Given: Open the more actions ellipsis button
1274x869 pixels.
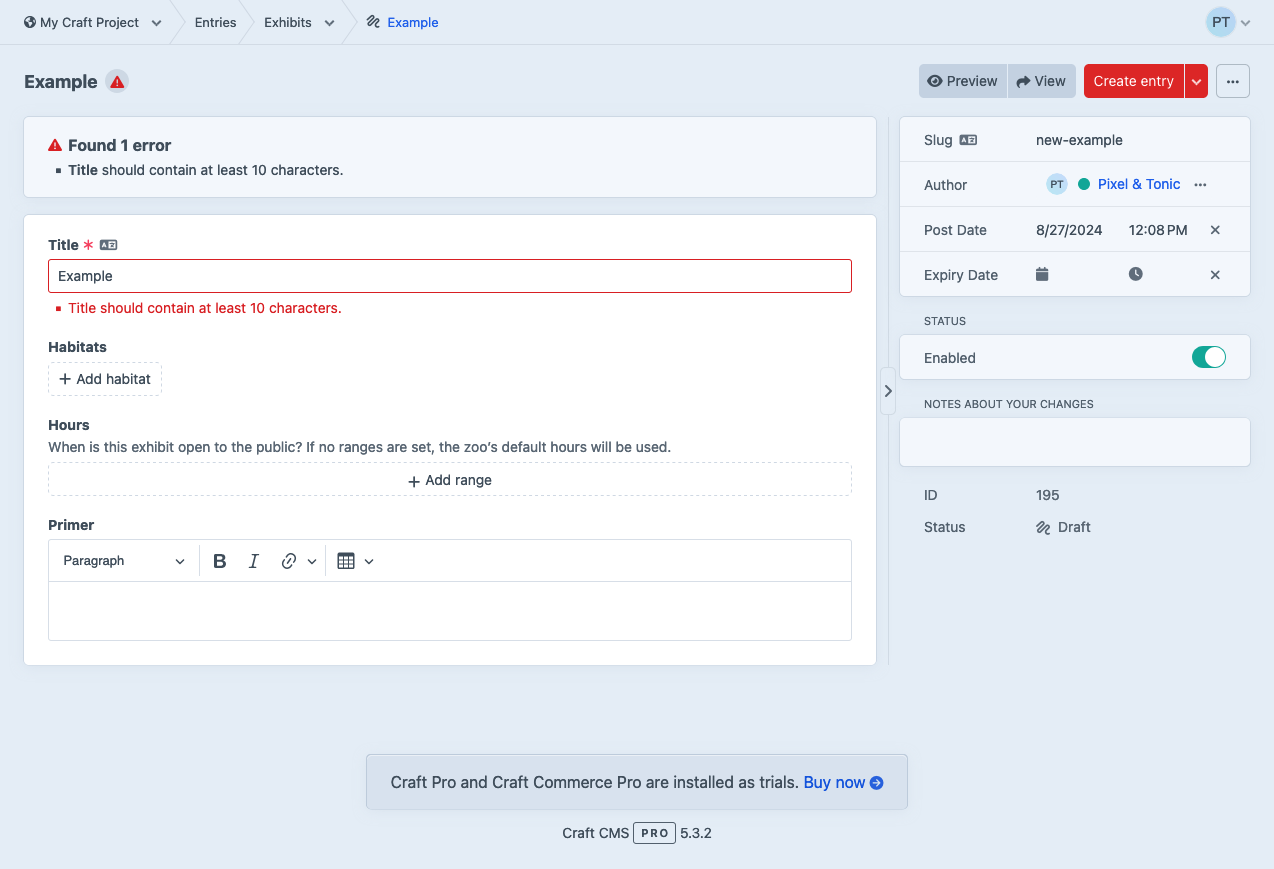Looking at the screenshot, I should pyautogui.click(x=1233, y=82).
